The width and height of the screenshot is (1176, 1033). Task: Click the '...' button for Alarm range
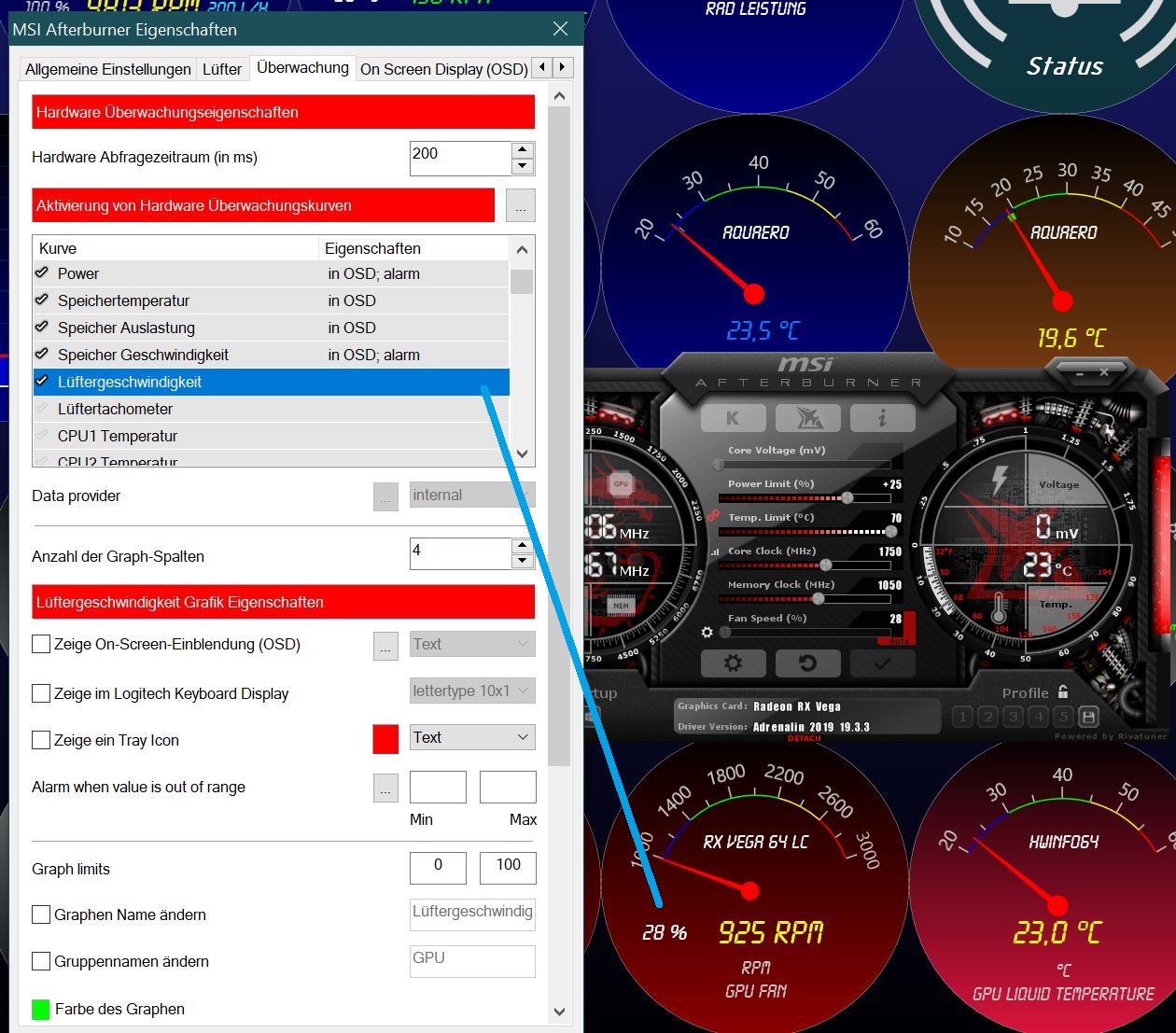(385, 788)
